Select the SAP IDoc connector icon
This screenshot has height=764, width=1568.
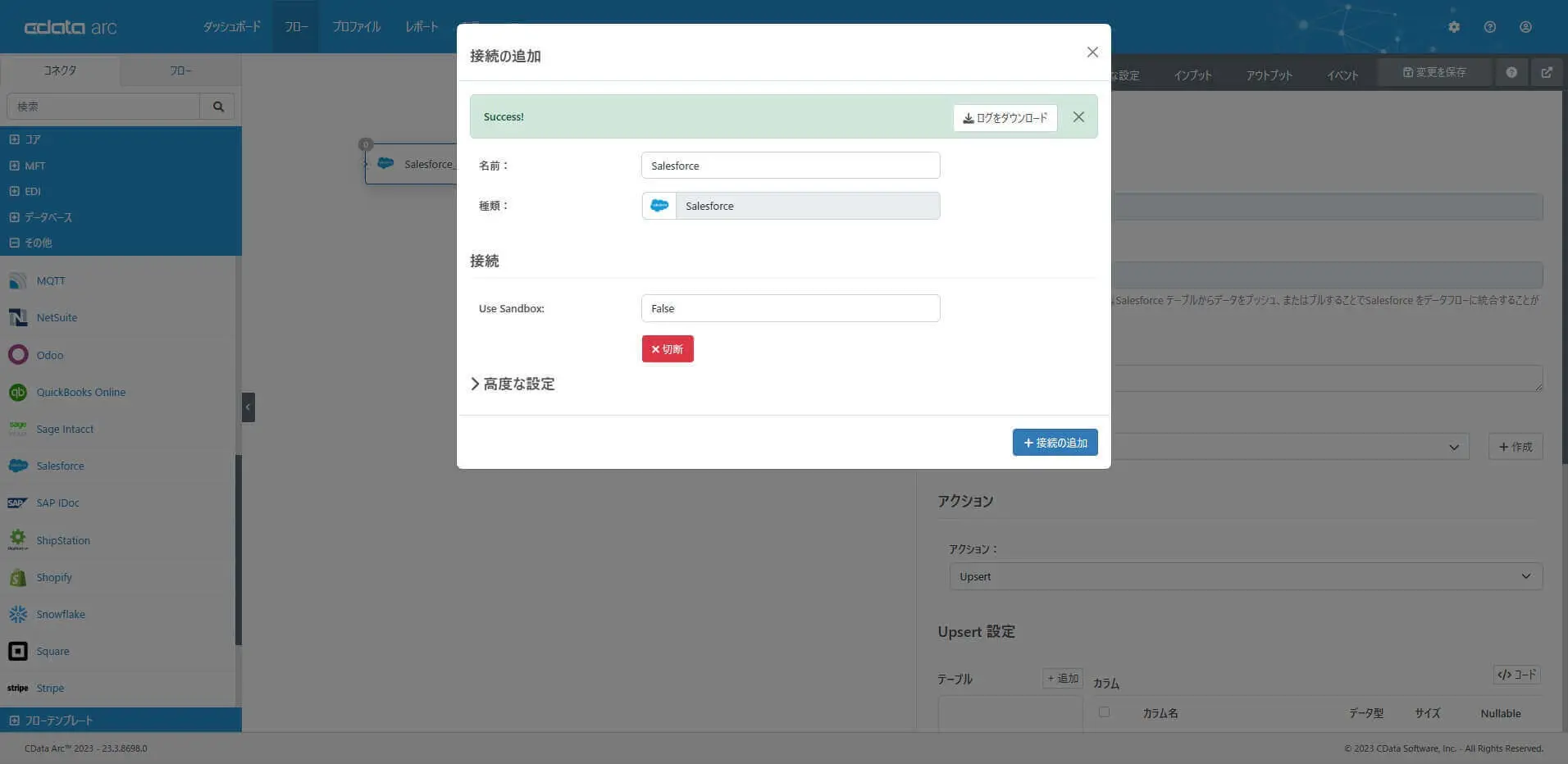pos(18,503)
